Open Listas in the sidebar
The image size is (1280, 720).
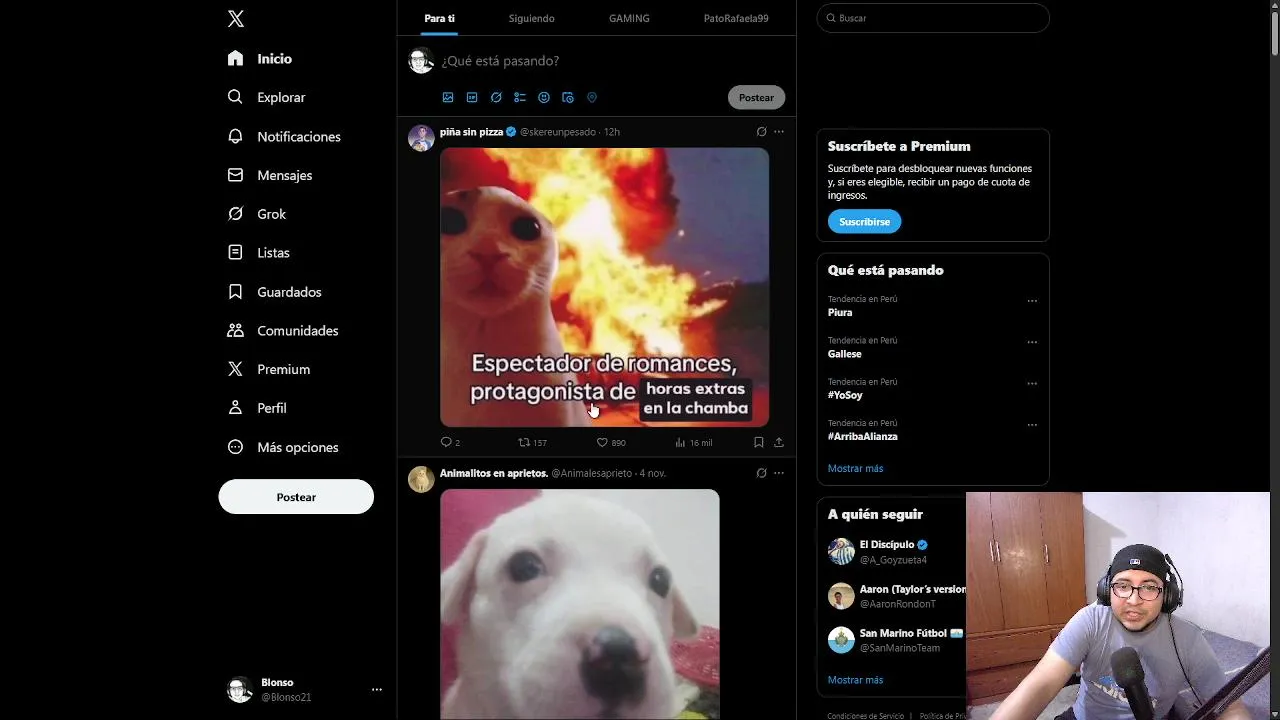click(259, 253)
